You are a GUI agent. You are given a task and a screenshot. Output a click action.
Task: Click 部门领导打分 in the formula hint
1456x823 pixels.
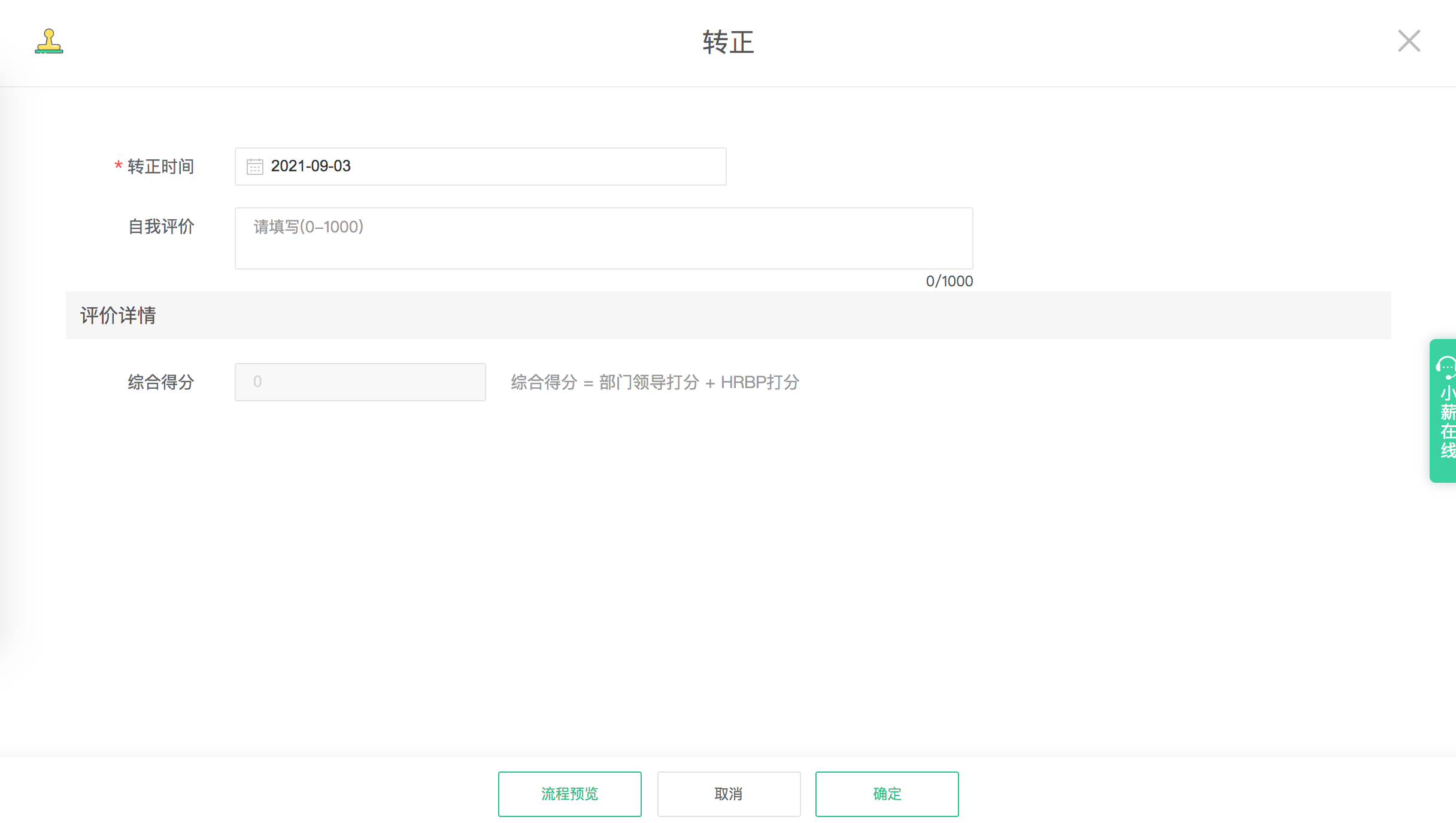[x=649, y=382]
